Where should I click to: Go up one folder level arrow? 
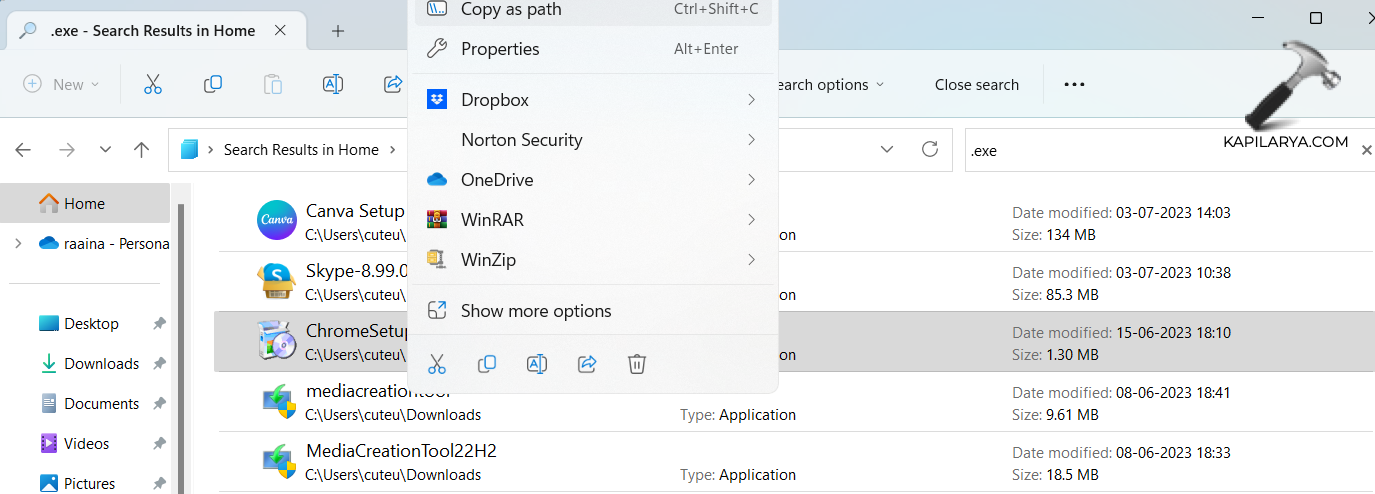142,150
